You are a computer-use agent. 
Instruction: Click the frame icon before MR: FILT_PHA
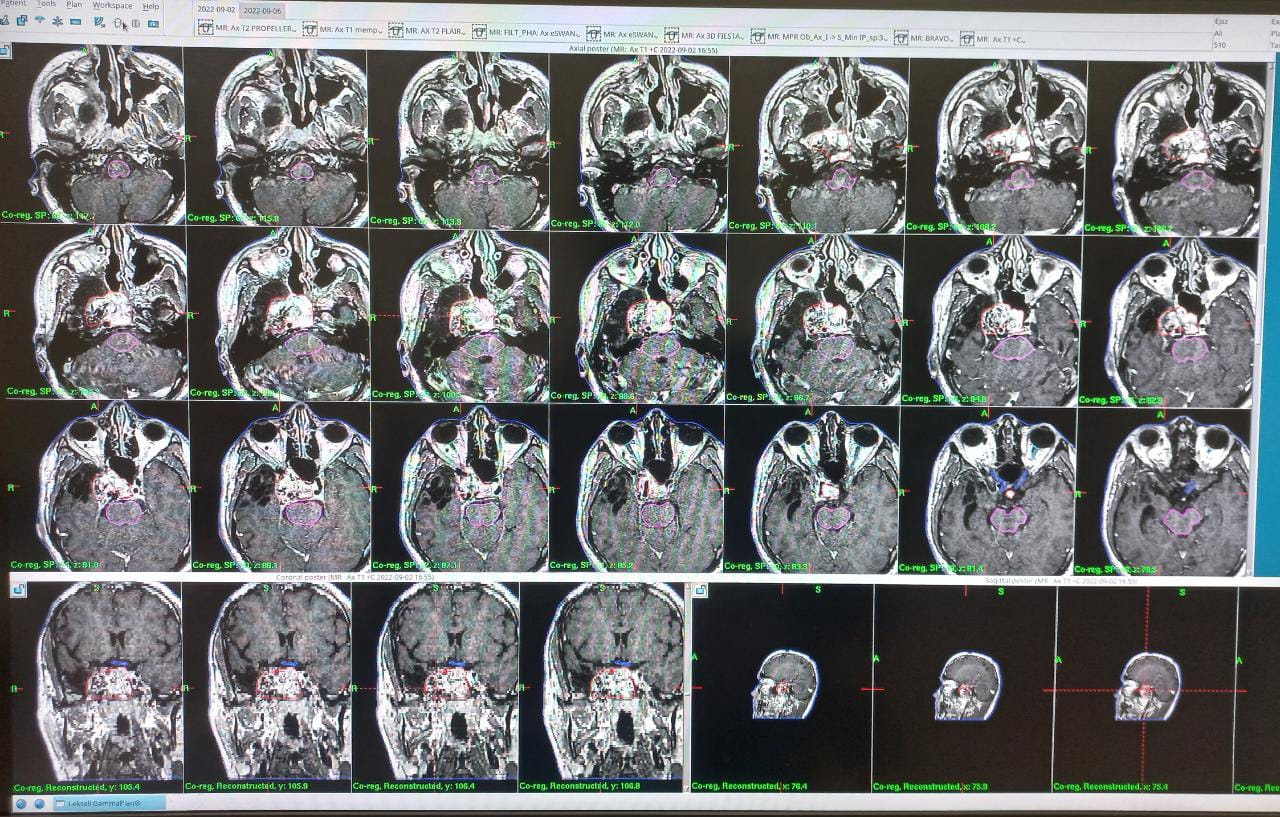pos(479,32)
